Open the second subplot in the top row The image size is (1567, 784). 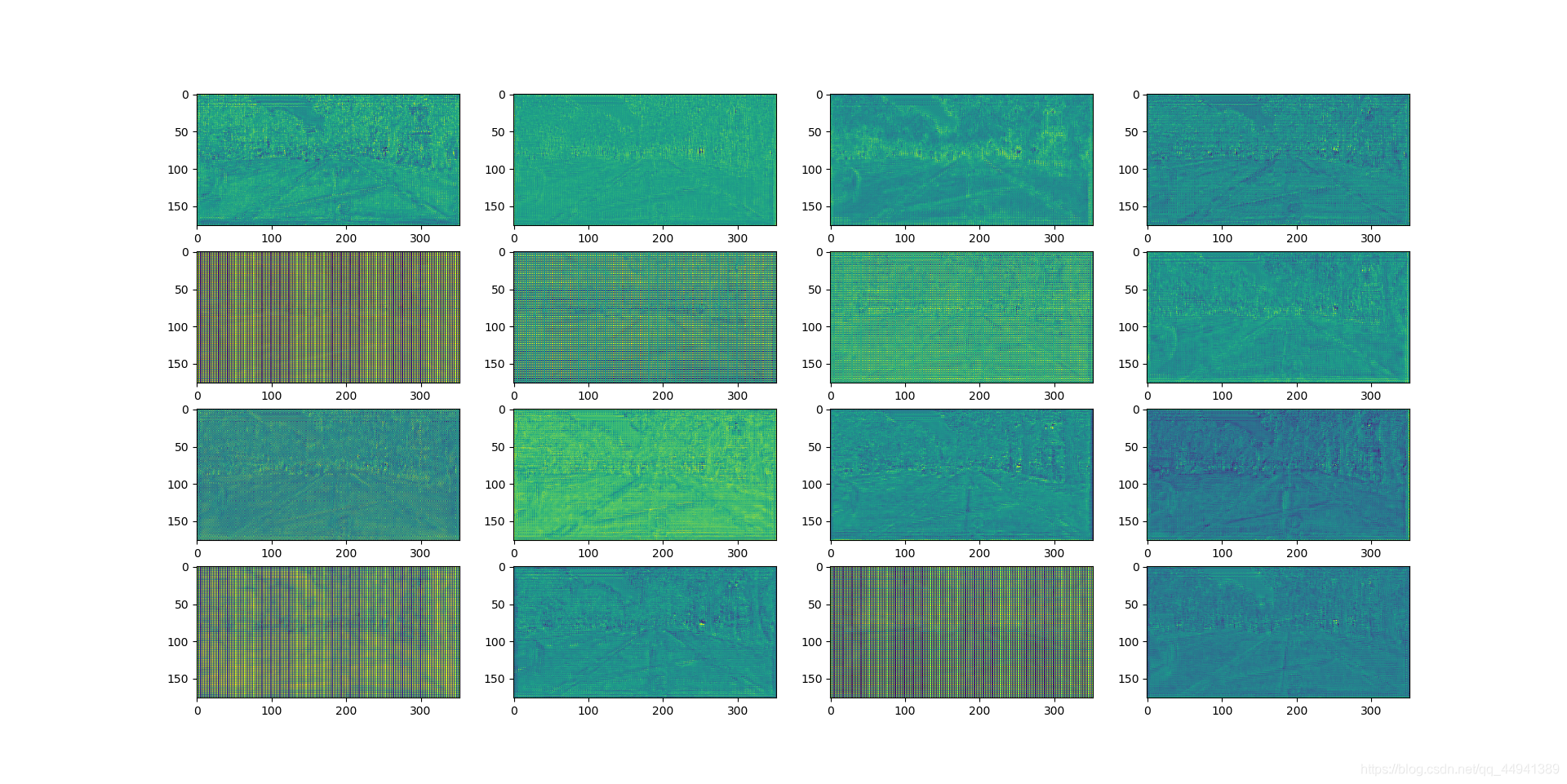[645, 160]
